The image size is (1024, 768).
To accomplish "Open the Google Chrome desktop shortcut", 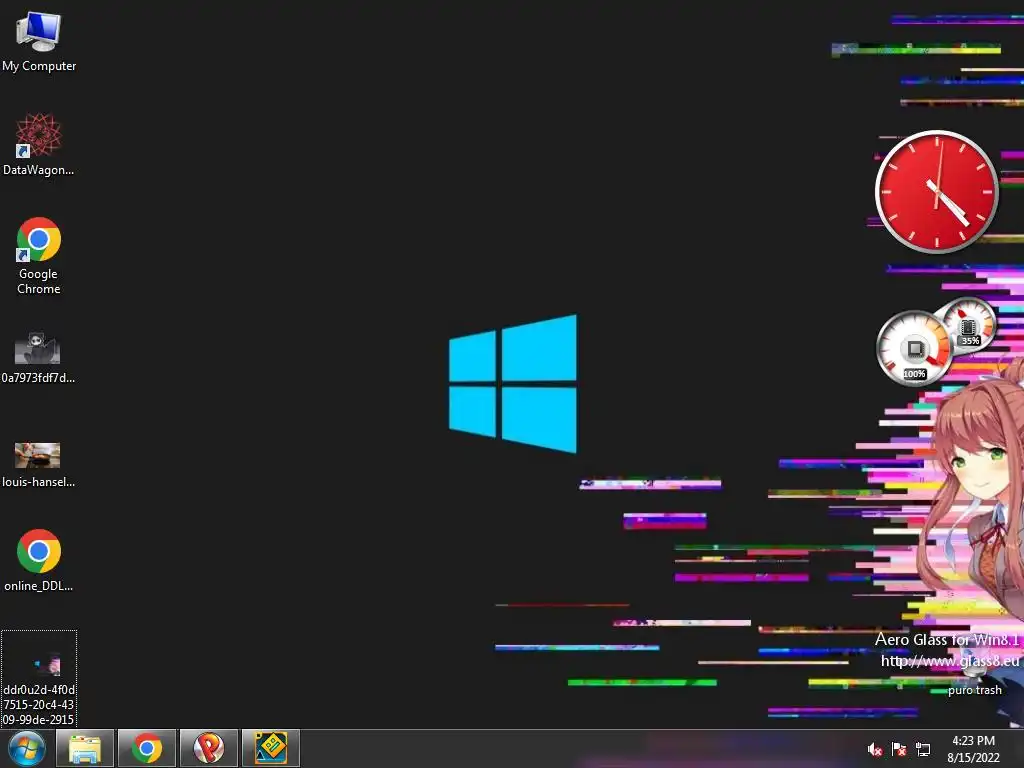I will pos(39,256).
